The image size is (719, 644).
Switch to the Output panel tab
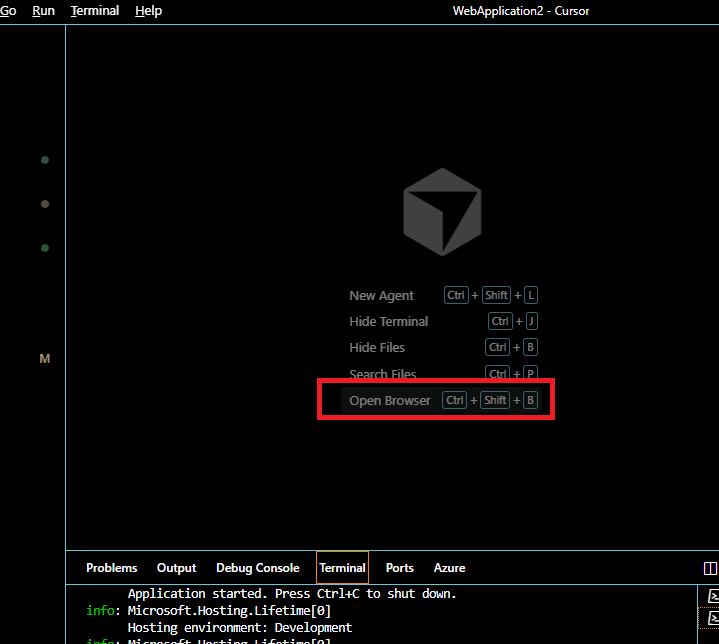click(177, 568)
